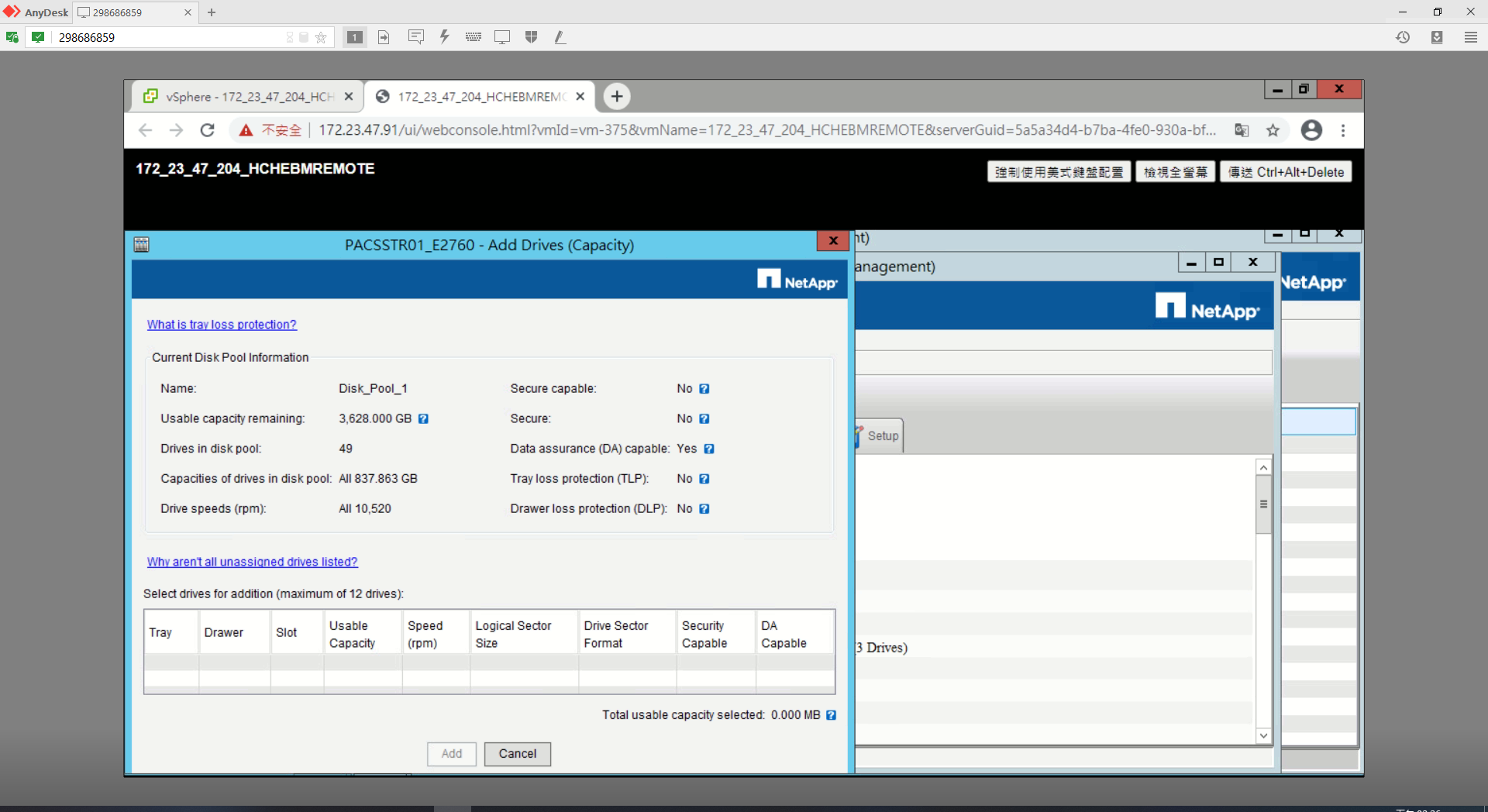The height and width of the screenshot is (812, 1488).
Task: Click the AnyDesk file transfer icon
Action: (x=384, y=37)
